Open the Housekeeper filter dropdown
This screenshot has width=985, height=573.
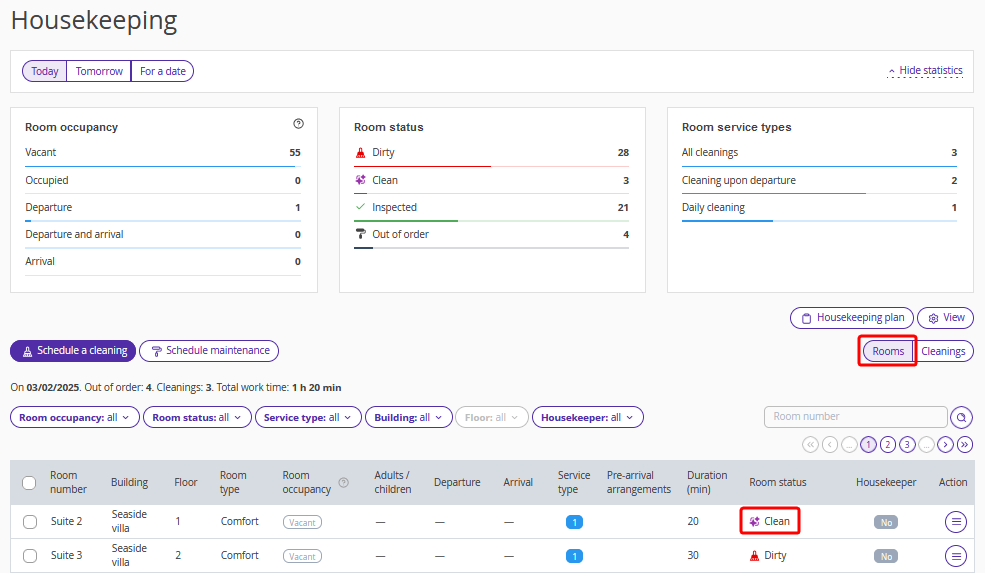pos(587,418)
